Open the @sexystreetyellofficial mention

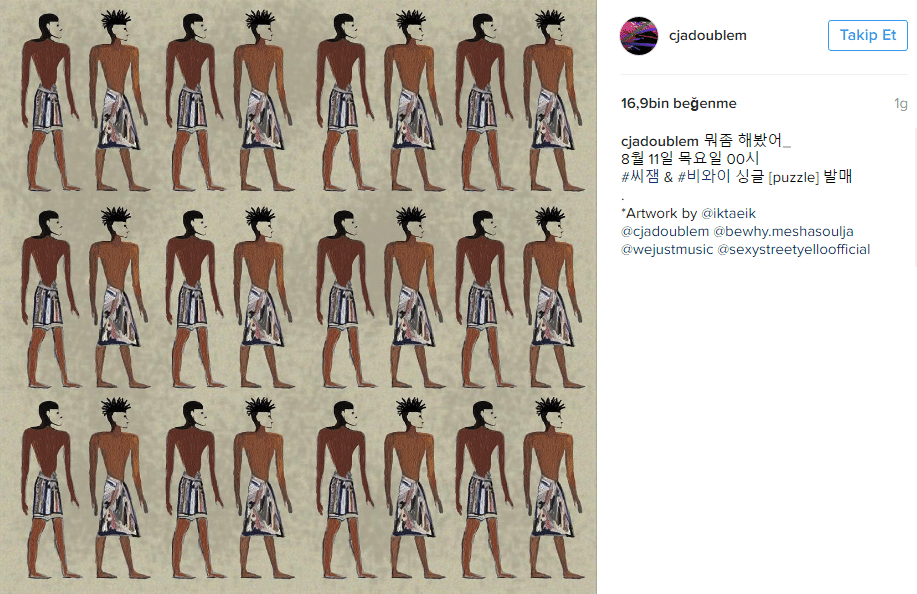coord(794,250)
